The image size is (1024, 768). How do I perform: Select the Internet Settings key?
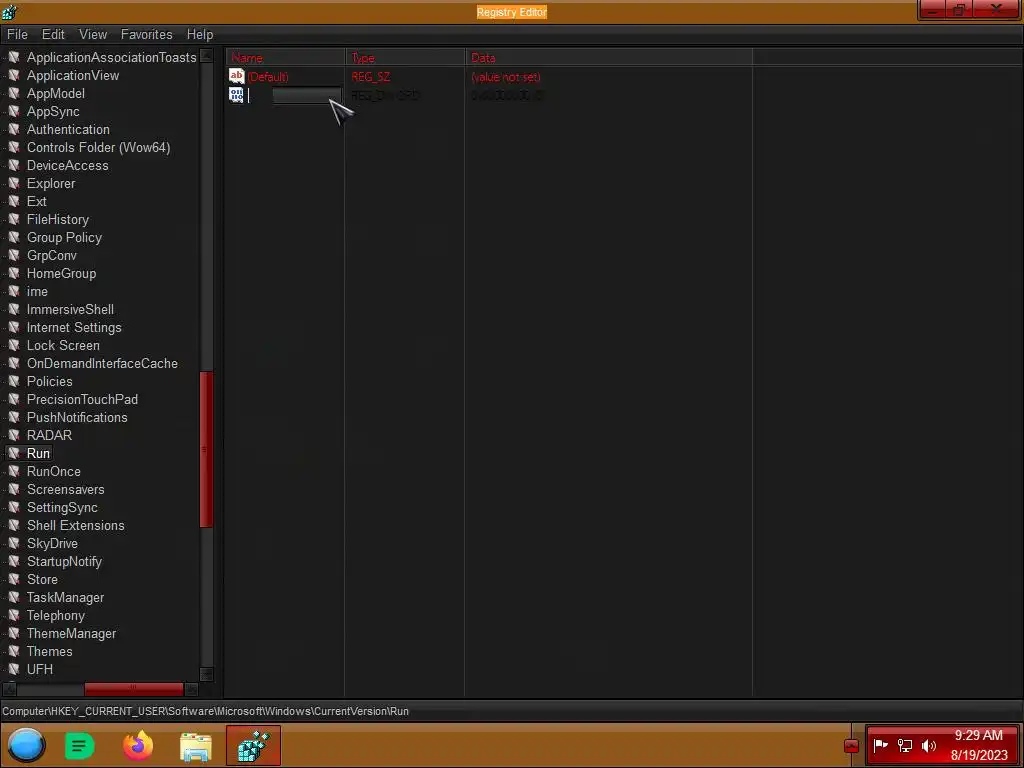(74, 327)
